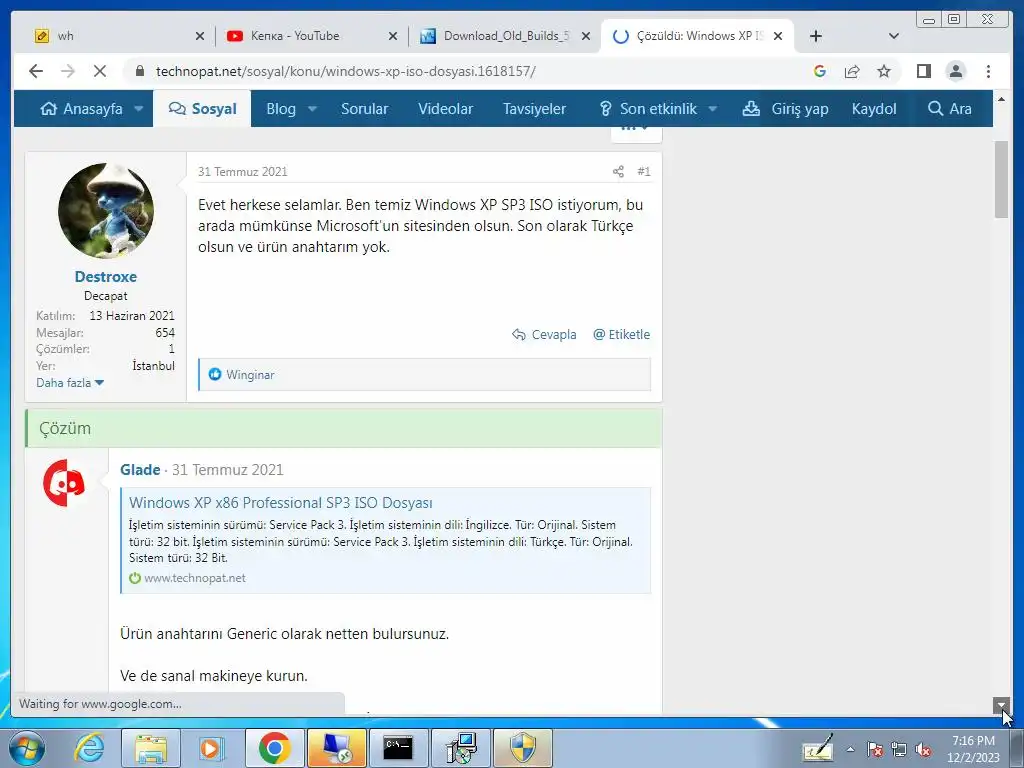Viewport: 1024px width, 768px height.
Task: Click the volume muted tray icon
Action: (923, 750)
